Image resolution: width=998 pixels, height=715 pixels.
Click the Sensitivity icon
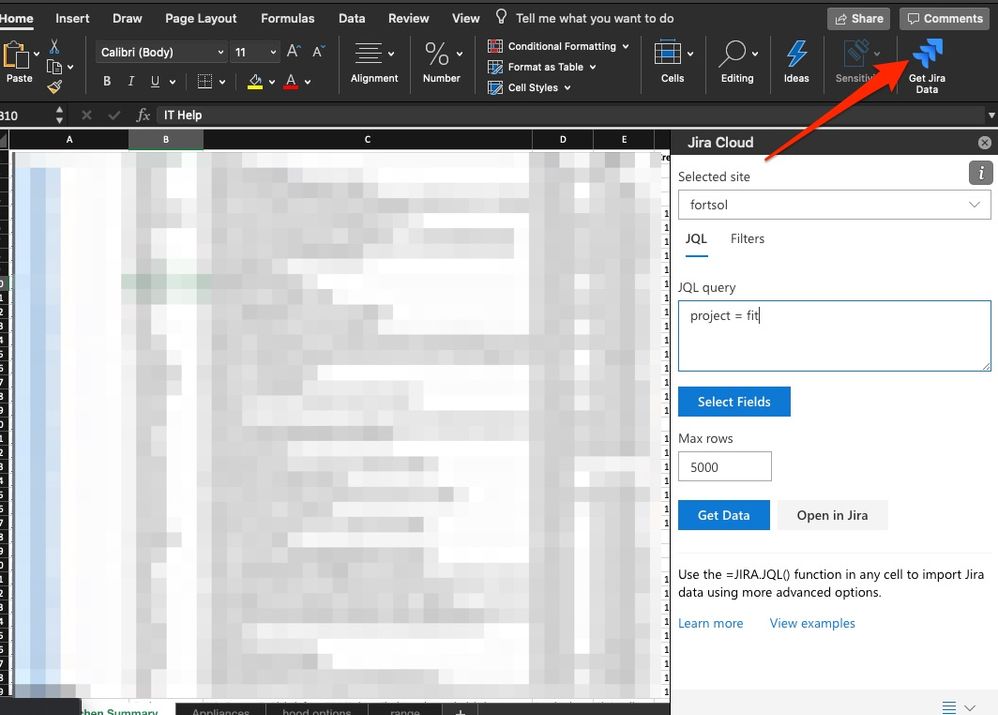click(x=856, y=53)
